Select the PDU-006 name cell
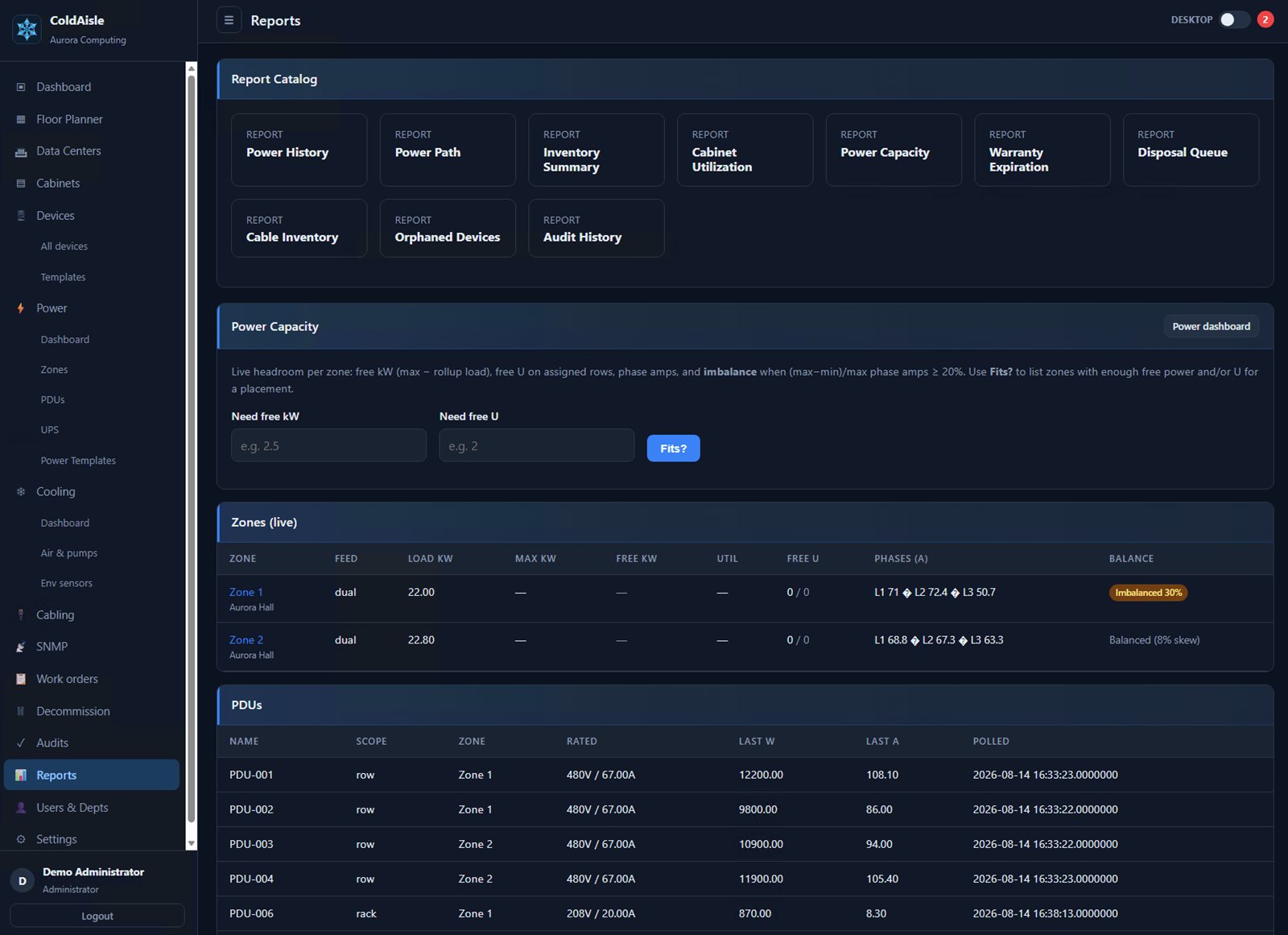1288x935 pixels. (251, 913)
